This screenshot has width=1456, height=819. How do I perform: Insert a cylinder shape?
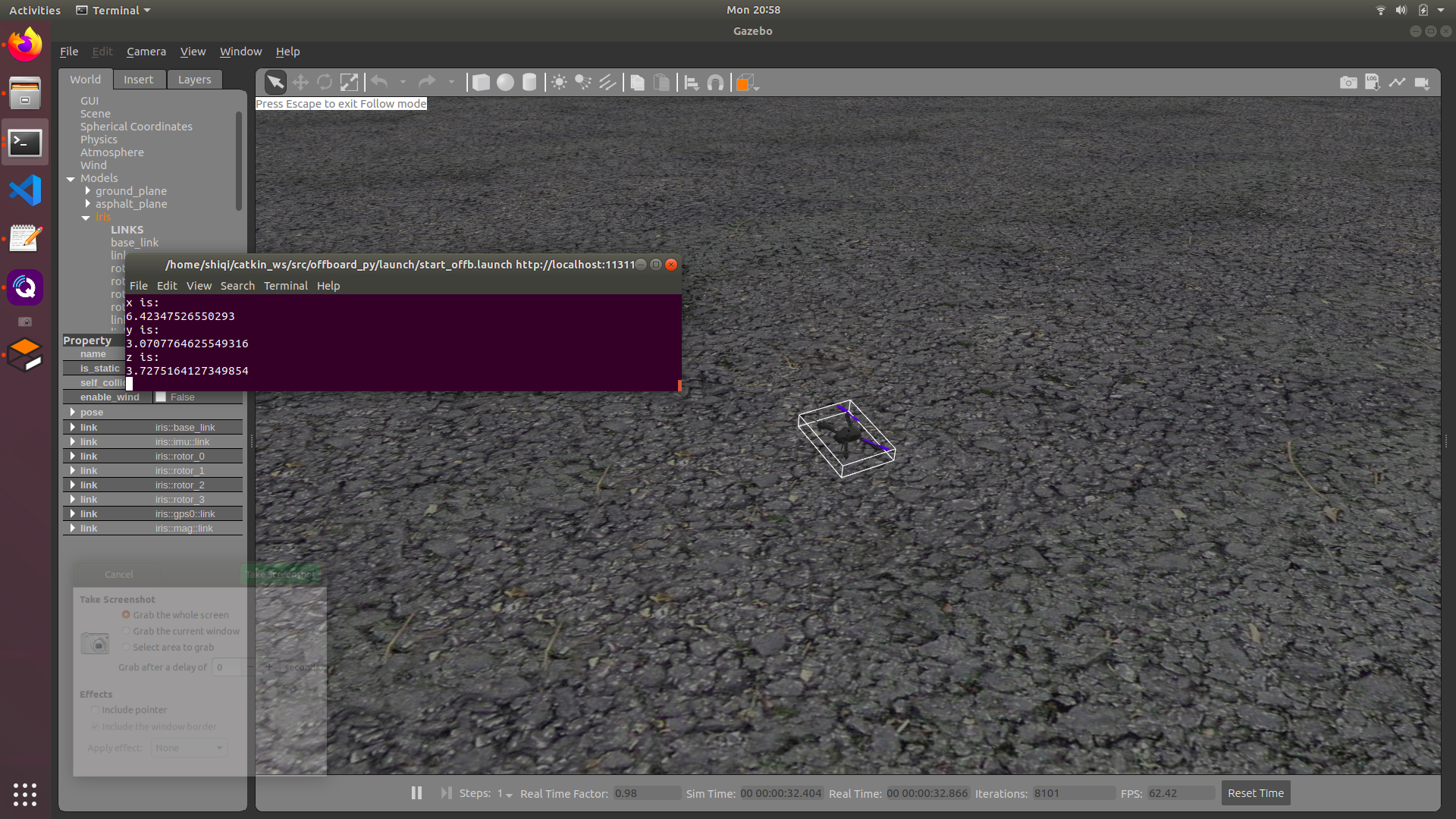tap(529, 82)
